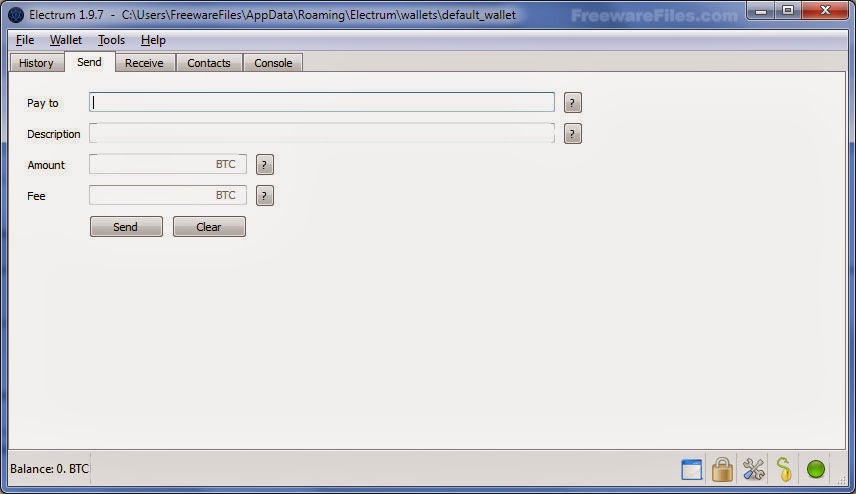Viewport: 856px width, 494px height.
Task: Click the Electrum logo in title bar
Action: tap(16, 15)
